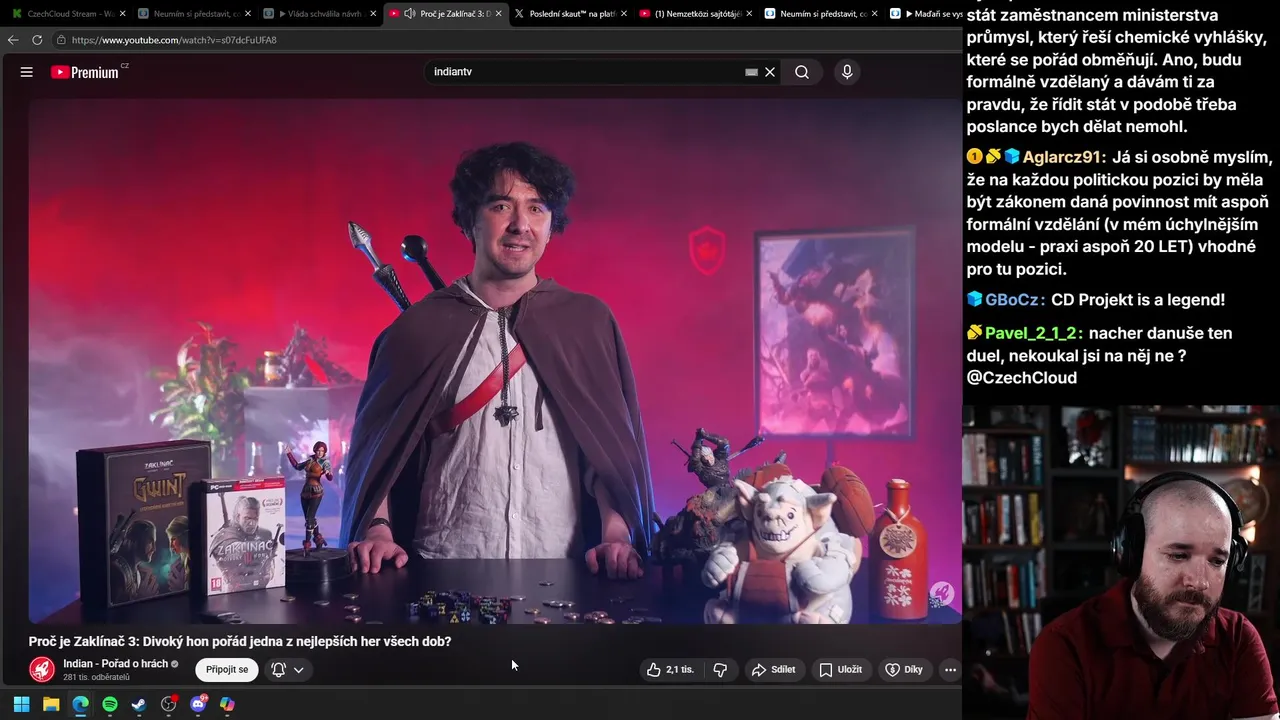The image size is (1280, 720).
Task: Open the Indian channel avatar
Action: click(x=42, y=669)
